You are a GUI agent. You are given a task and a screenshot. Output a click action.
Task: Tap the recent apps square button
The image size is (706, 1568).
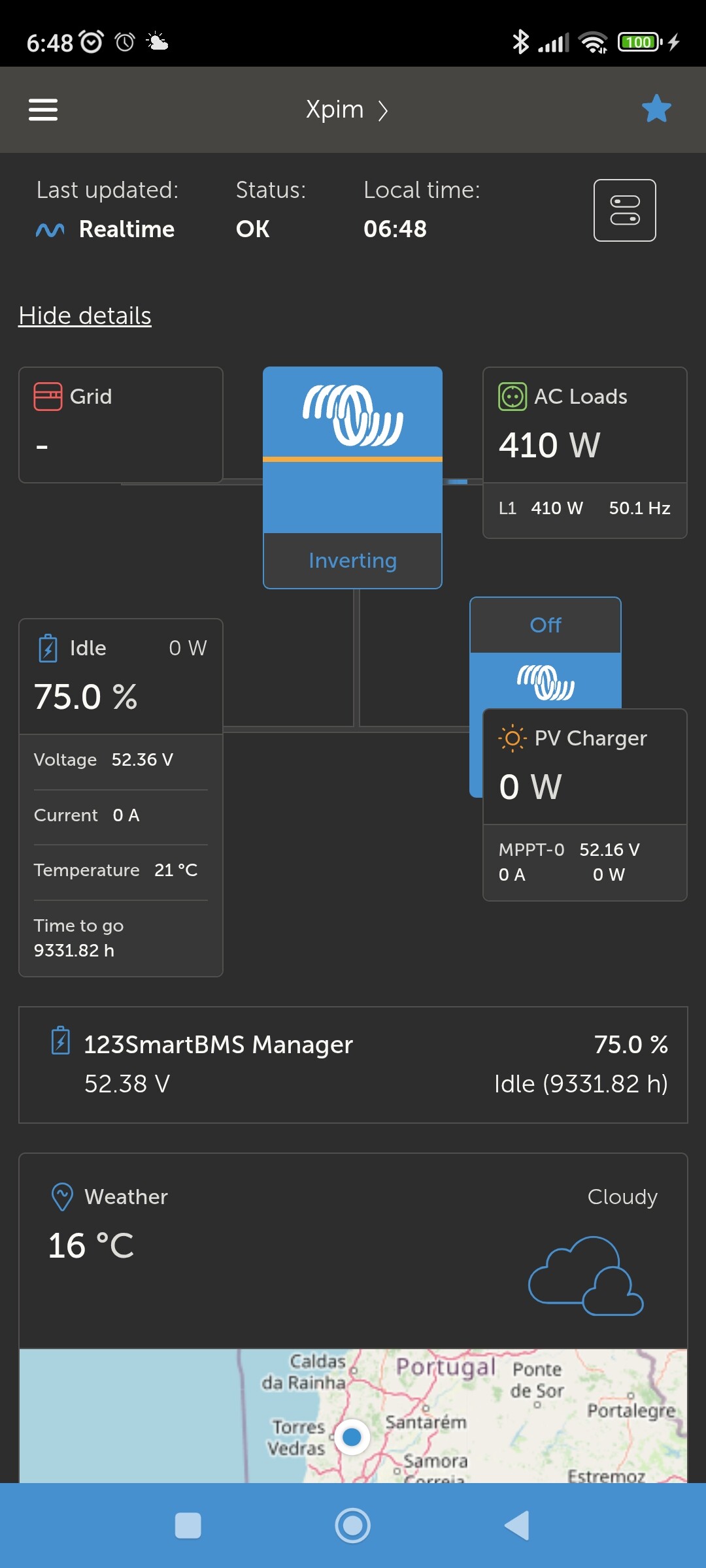pos(188,1526)
